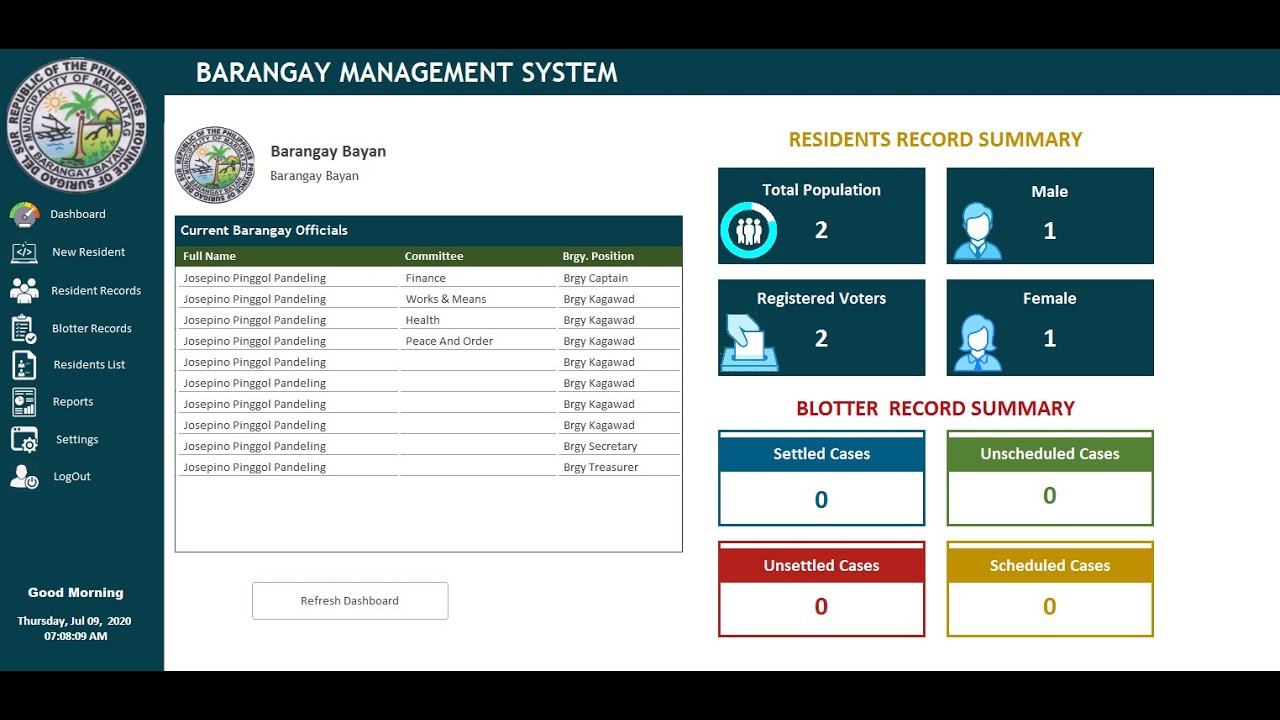Click the Committee column header
Image resolution: width=1280 pixels, height=720 pixels.
coord(434,256)
